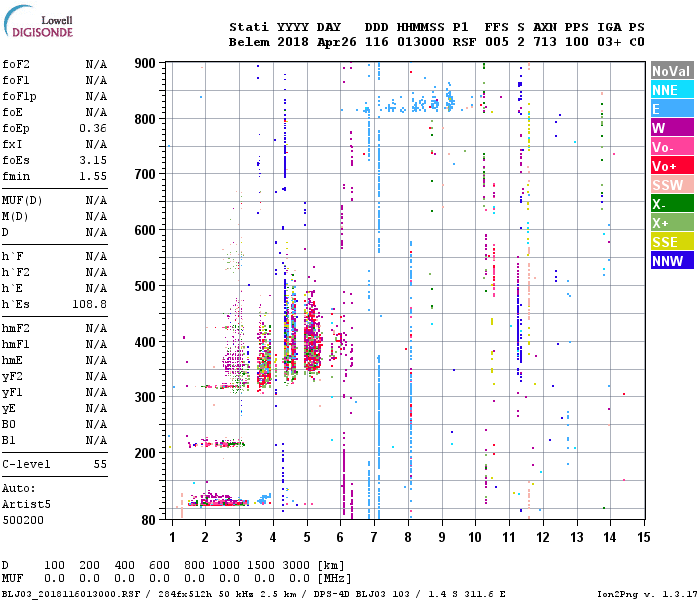Click the hmF1 parameter label
The width and height of the screenshot is (700, 600).
[16, 344]
